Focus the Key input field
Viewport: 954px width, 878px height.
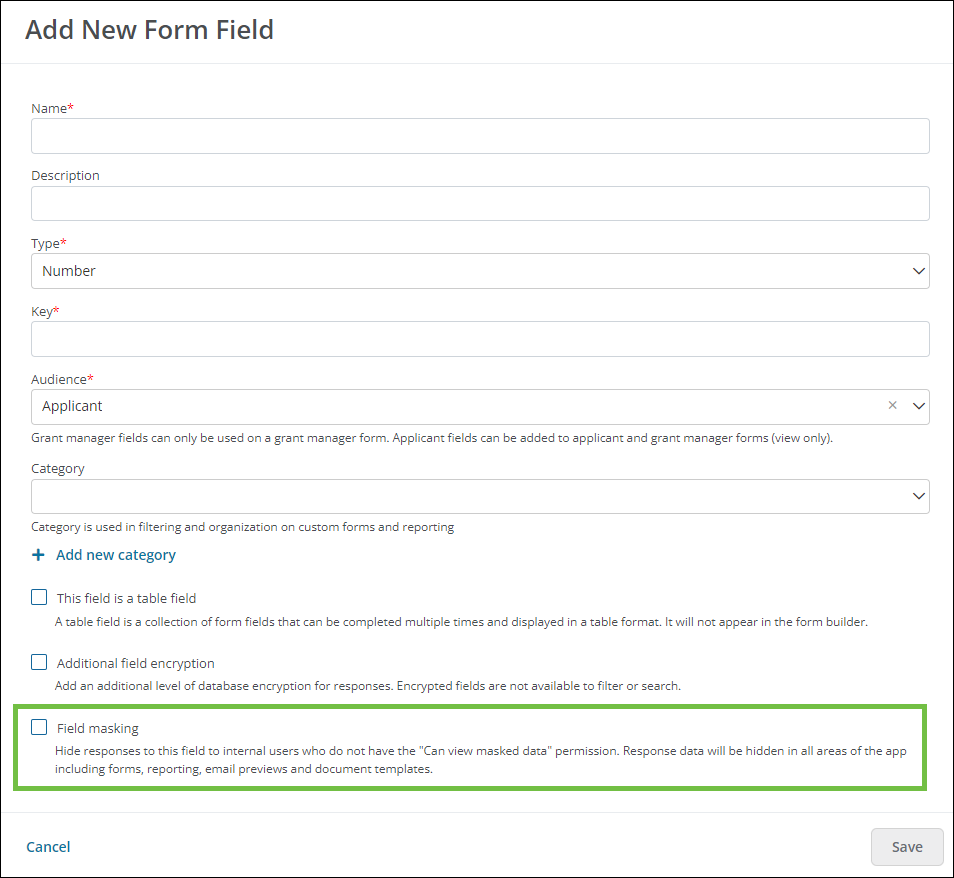pyautogui.click(x=480, y=339)
